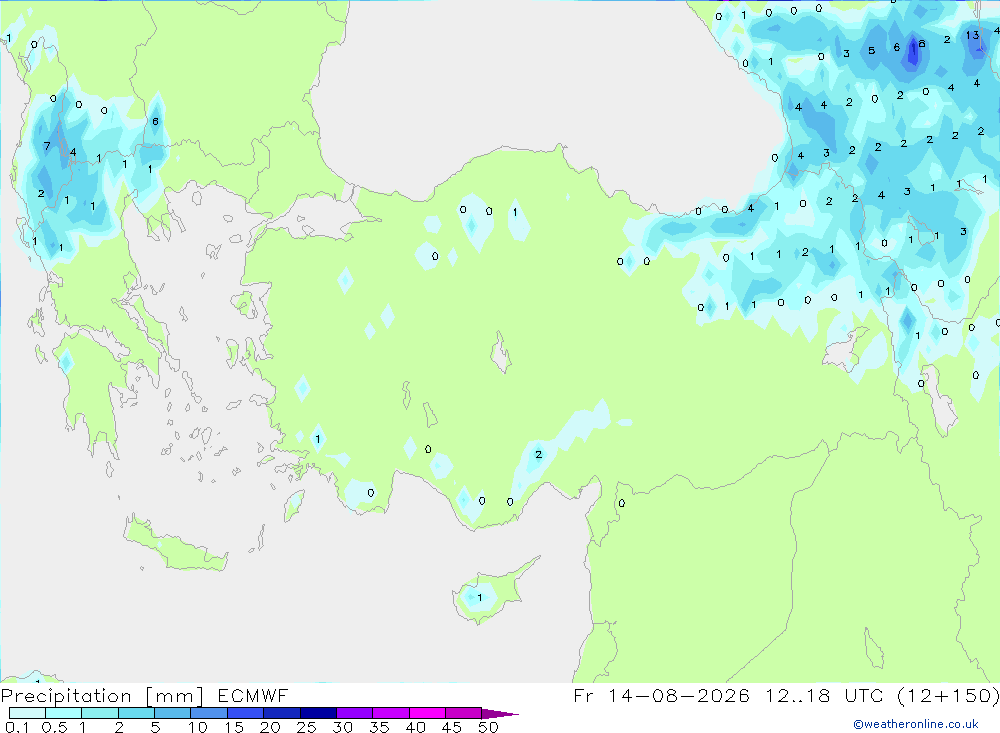Image resolution: width=1000 pixels, height=733 pixels.
Task: Click the '13' rainfall value on the map
Action: pyautogui.click(x=972, y=35)
